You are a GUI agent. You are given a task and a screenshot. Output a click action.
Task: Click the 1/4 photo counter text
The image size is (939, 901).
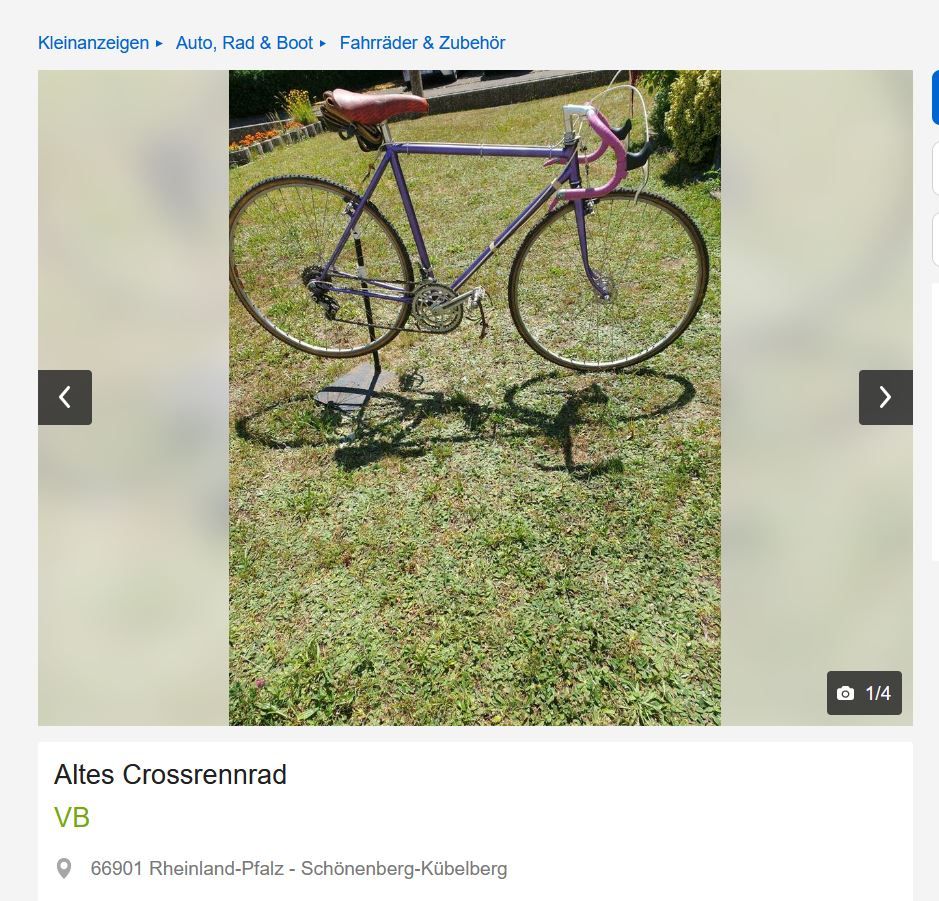878,693
